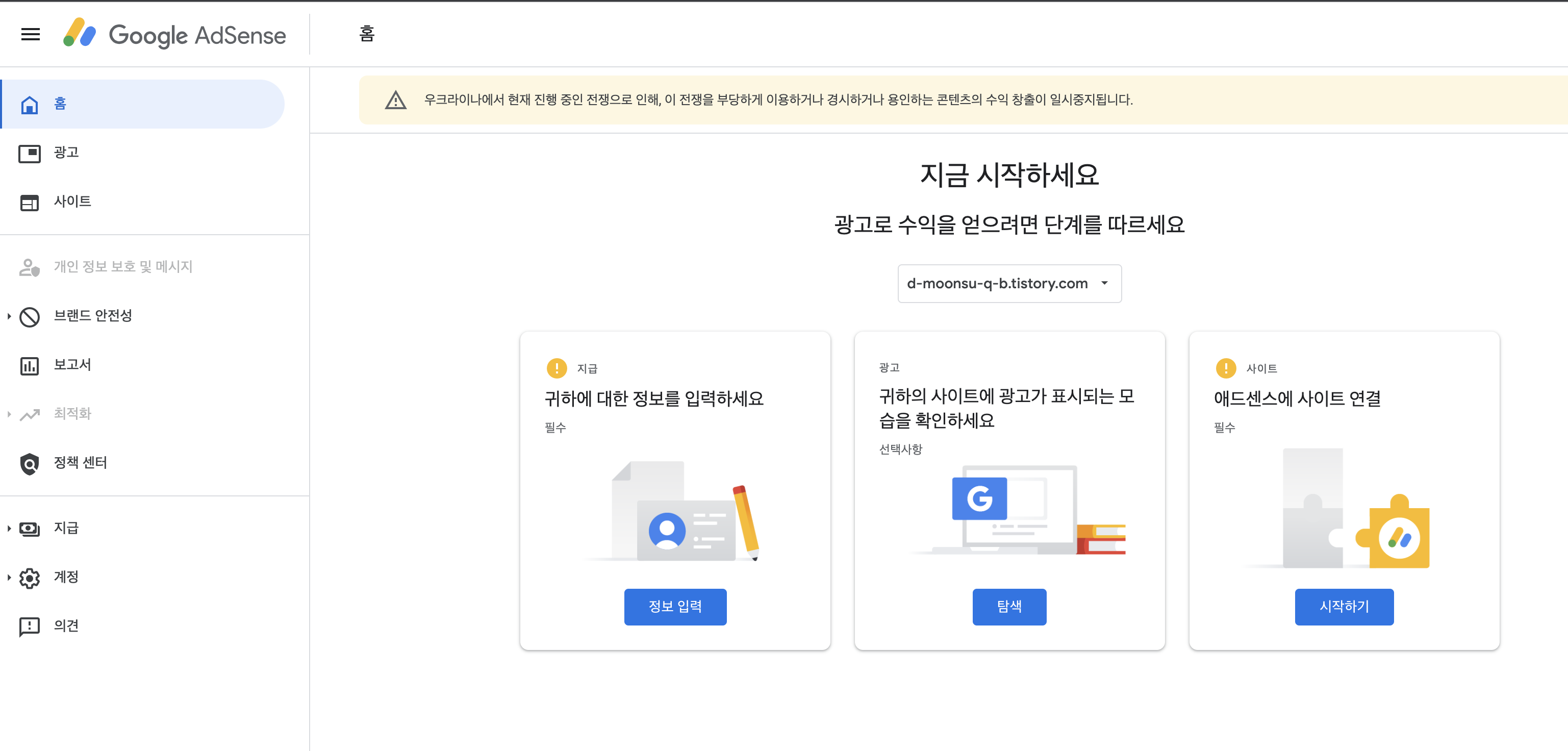
Task: Click the yellow alert icon on 지급 card
Action: point(557,367)
